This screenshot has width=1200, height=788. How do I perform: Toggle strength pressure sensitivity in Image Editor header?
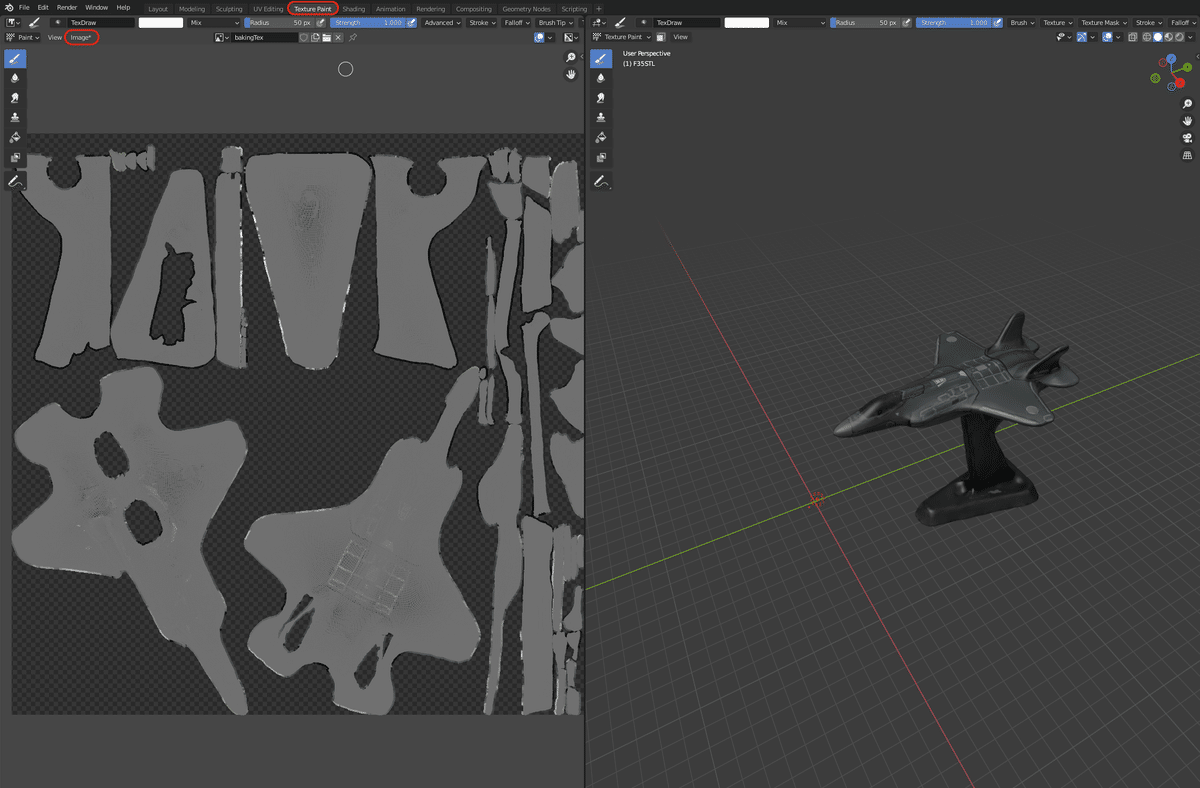pos(412,22)
